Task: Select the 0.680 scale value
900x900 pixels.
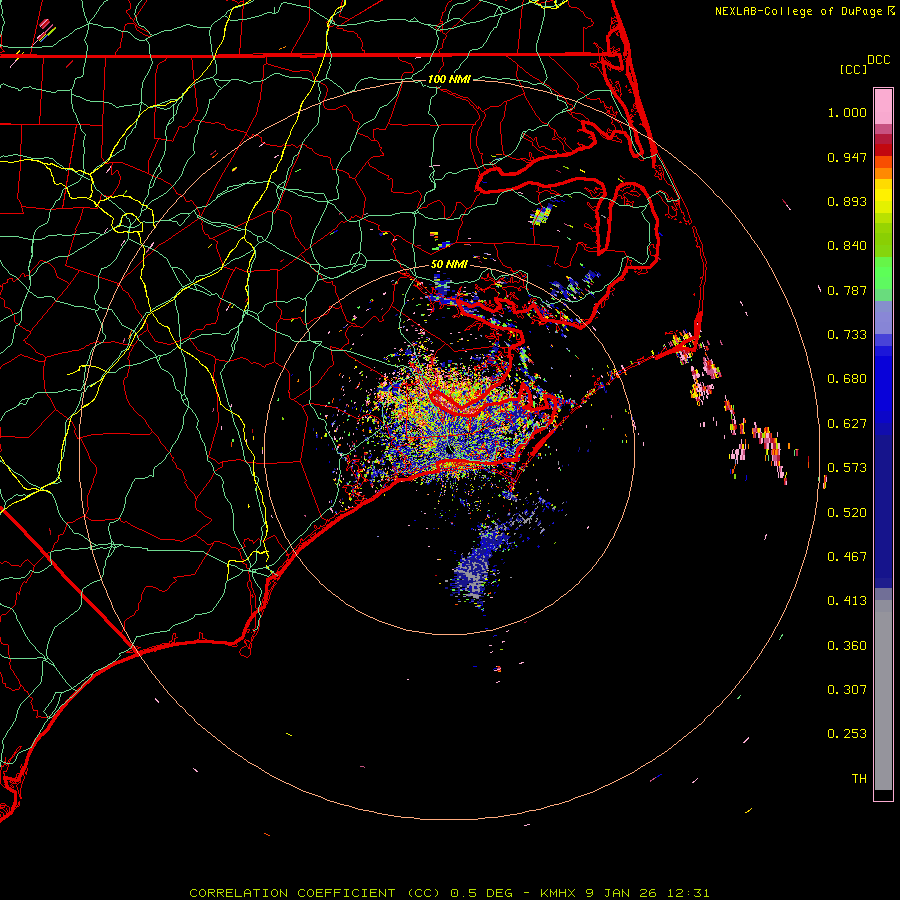Action: [847, 379]
